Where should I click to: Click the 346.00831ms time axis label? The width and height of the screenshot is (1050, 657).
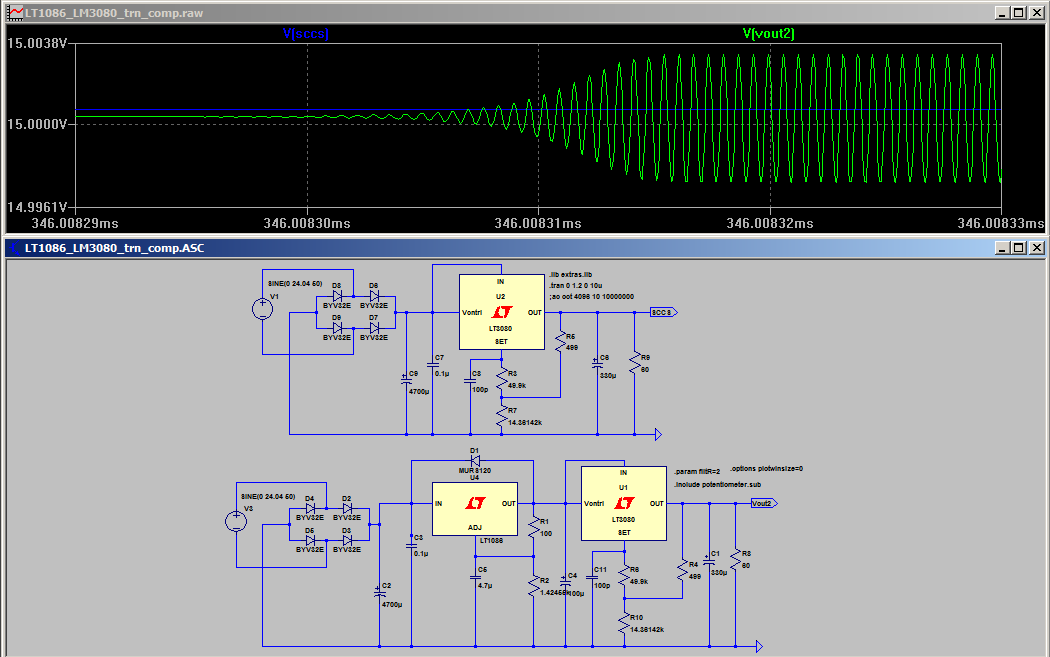(538, 223)
